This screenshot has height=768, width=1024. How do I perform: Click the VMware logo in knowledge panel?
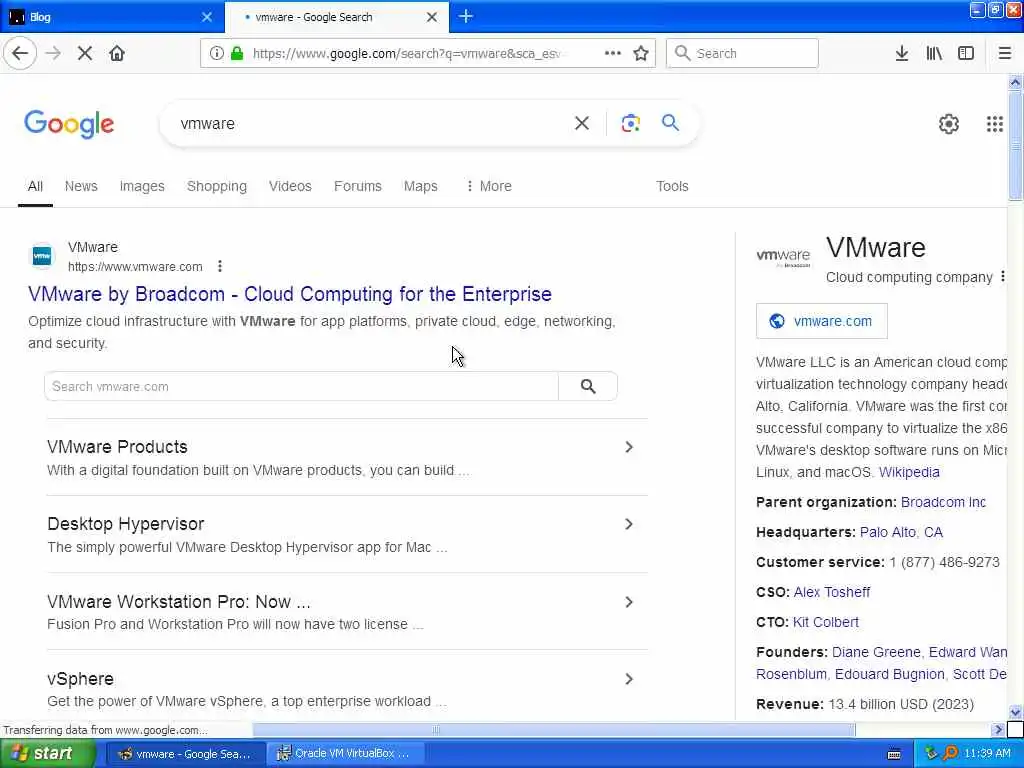coord(783,257)
